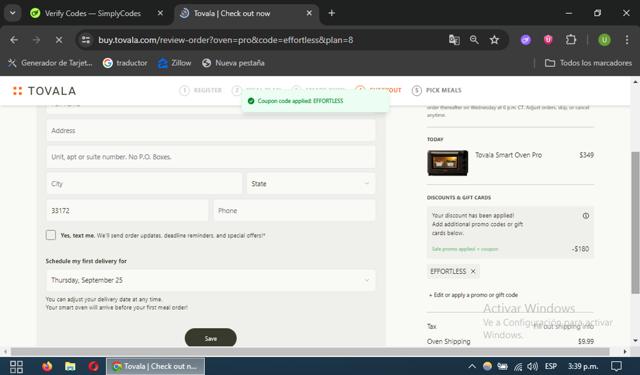Click the Phone input field
Image resolution: width=640 pixels, height=375 pixels.
coord(294,211)
